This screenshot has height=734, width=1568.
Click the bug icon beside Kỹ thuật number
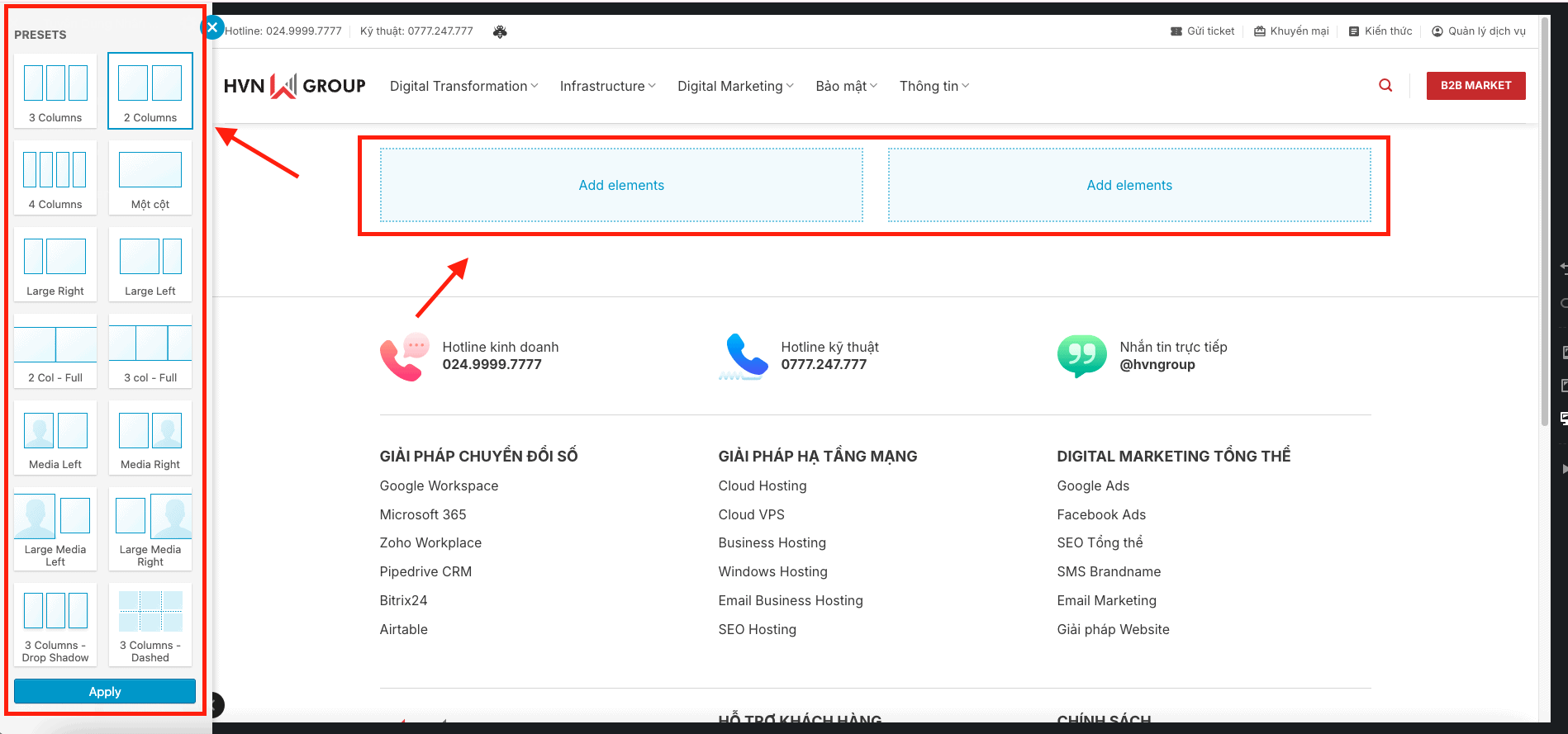click(x=500, y=31)
